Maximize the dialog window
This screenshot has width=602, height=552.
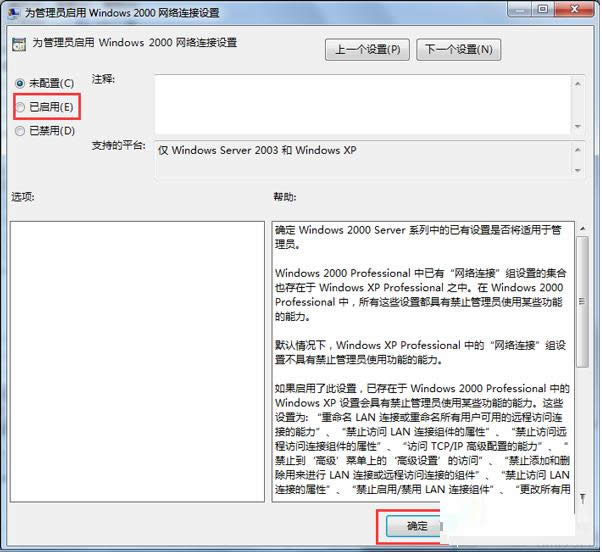click(x=543, y=9)
